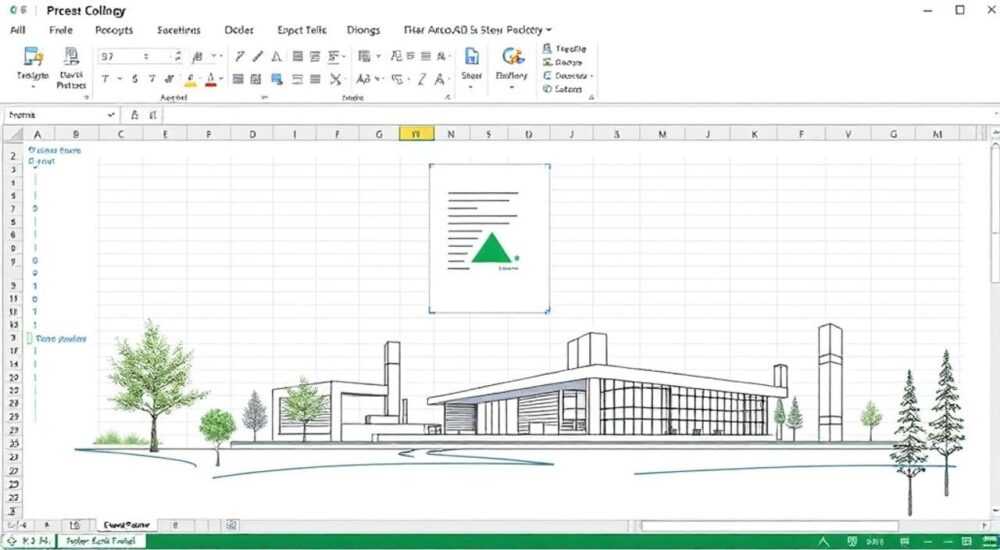Click the pencil draw line icon
Viewport: 1000px width, 550px height.
coord(258,56)
